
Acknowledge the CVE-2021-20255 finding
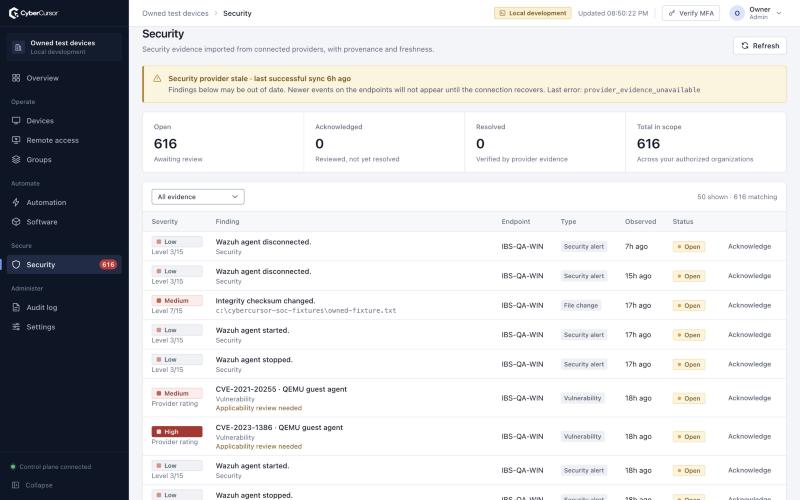[x=749, y=398]
